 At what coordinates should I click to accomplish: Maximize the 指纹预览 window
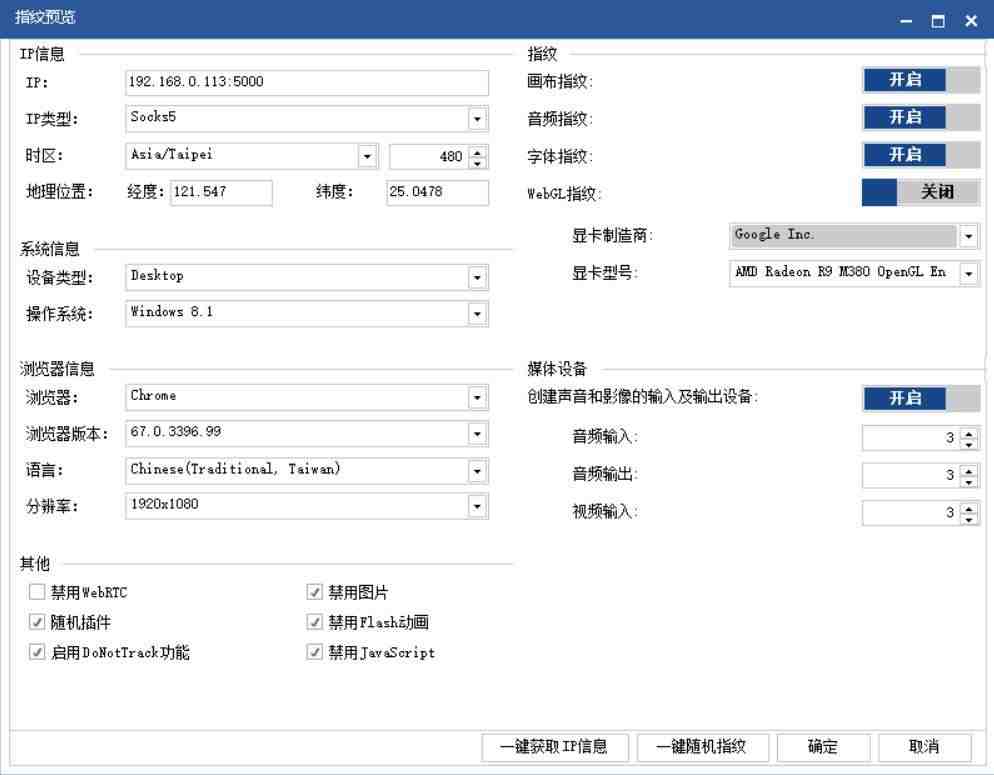click(x=938, y=21)
